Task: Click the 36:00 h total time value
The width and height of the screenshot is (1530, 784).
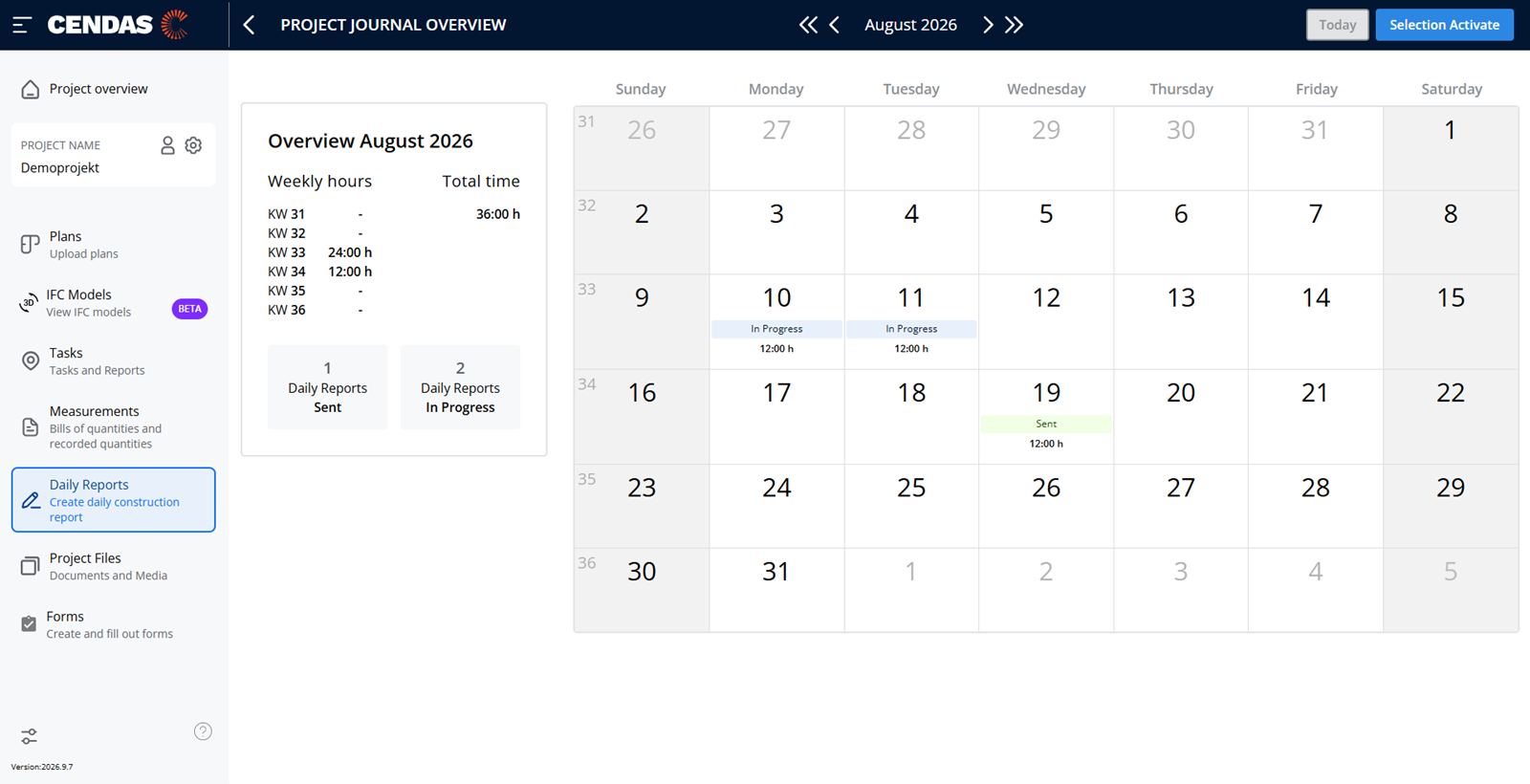Action: click(498, 214)
